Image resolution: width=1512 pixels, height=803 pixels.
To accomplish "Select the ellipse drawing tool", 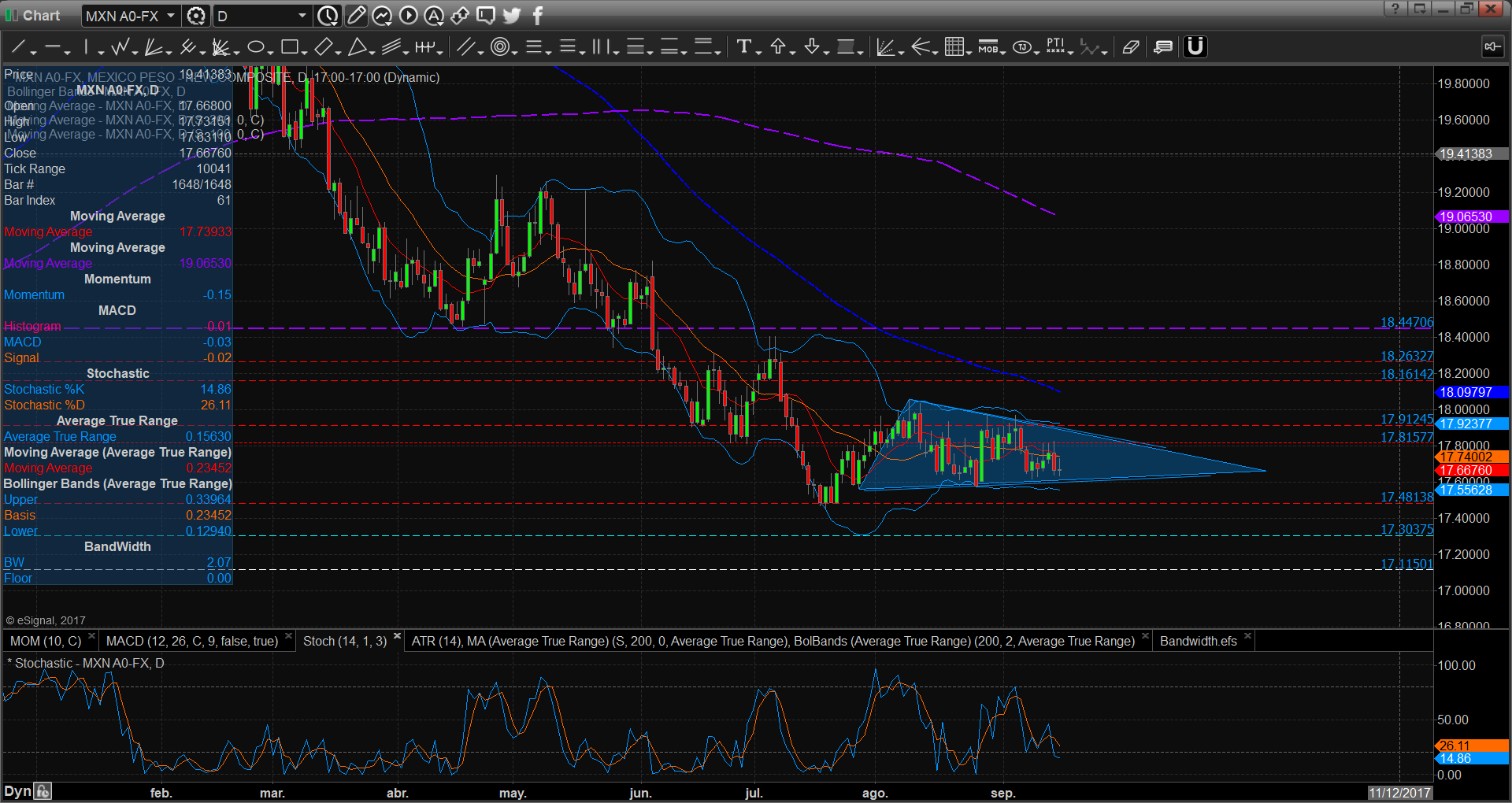I will click(256, 47).
